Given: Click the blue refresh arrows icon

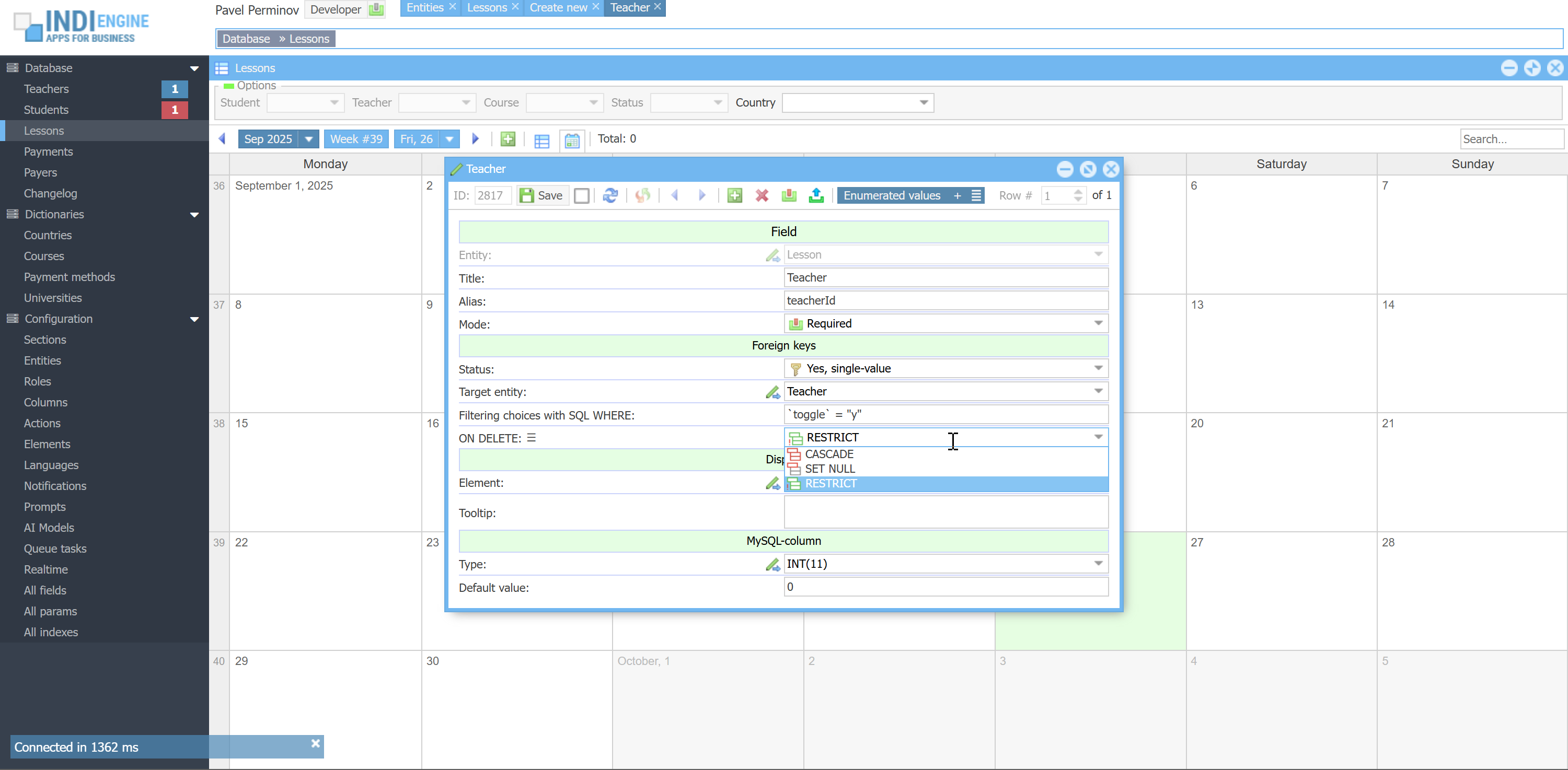Looking at the screenshot, I should 610,195.
